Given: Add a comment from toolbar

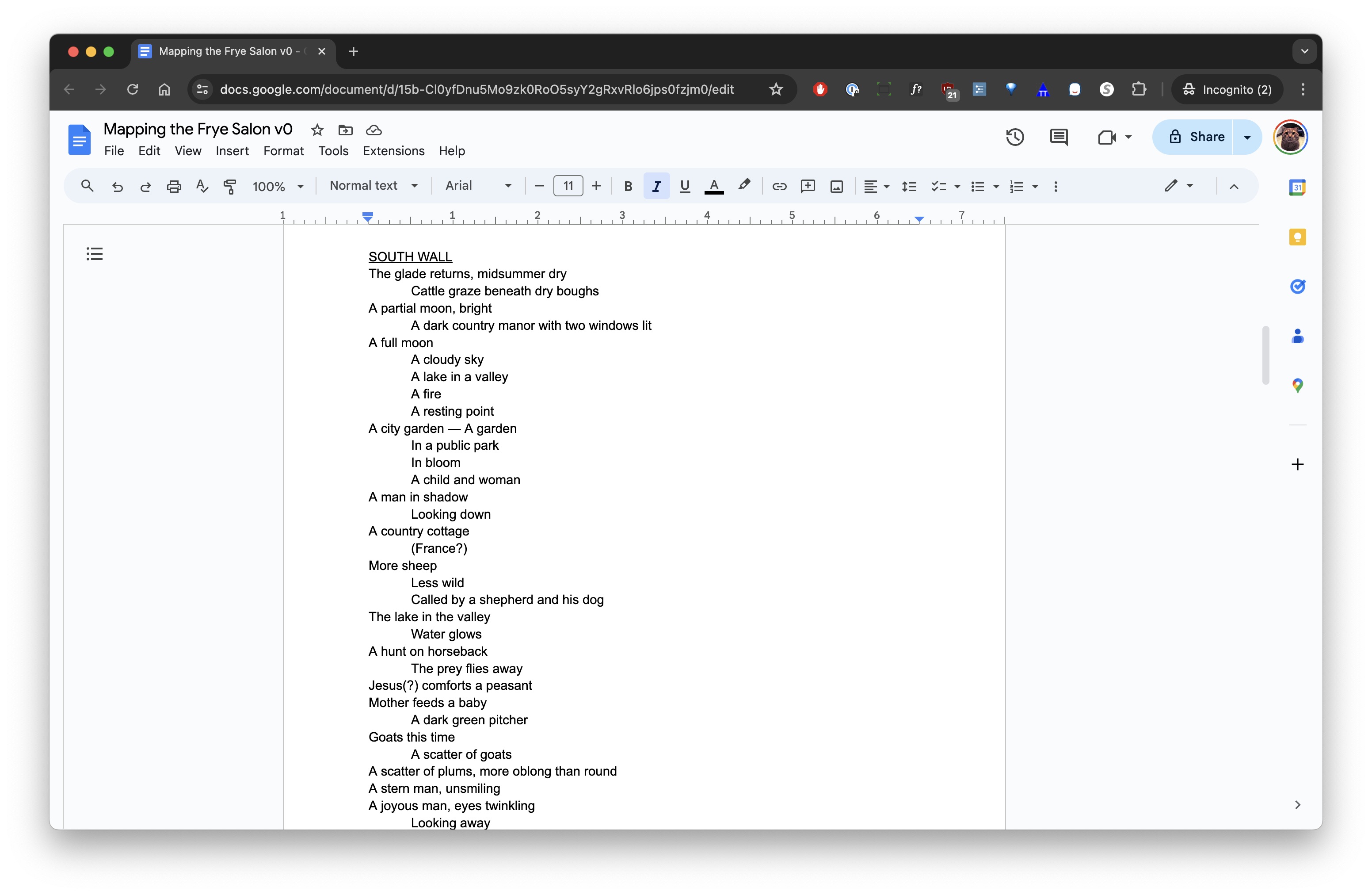Looking at the screenshot, I should [808, 186].
